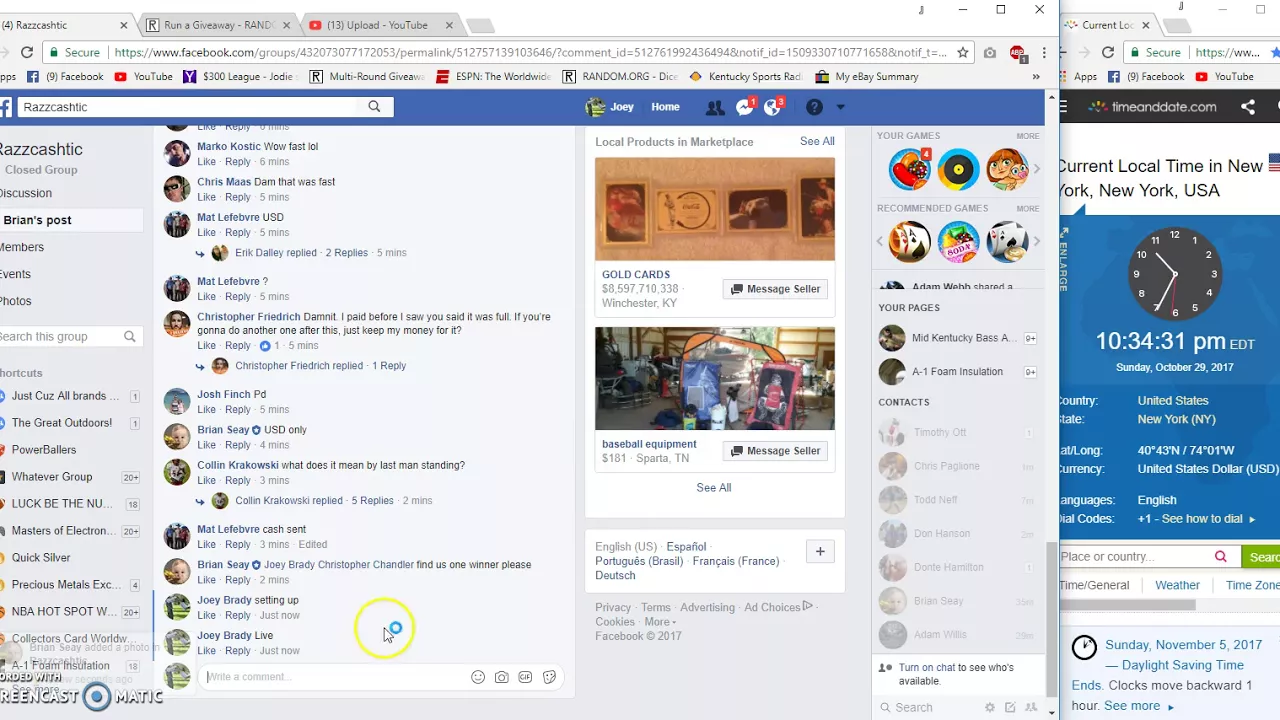Viewport: 1280px width, 720px height.
Task: Share the timeanddate page via share icon
Action: point(1248,107)
